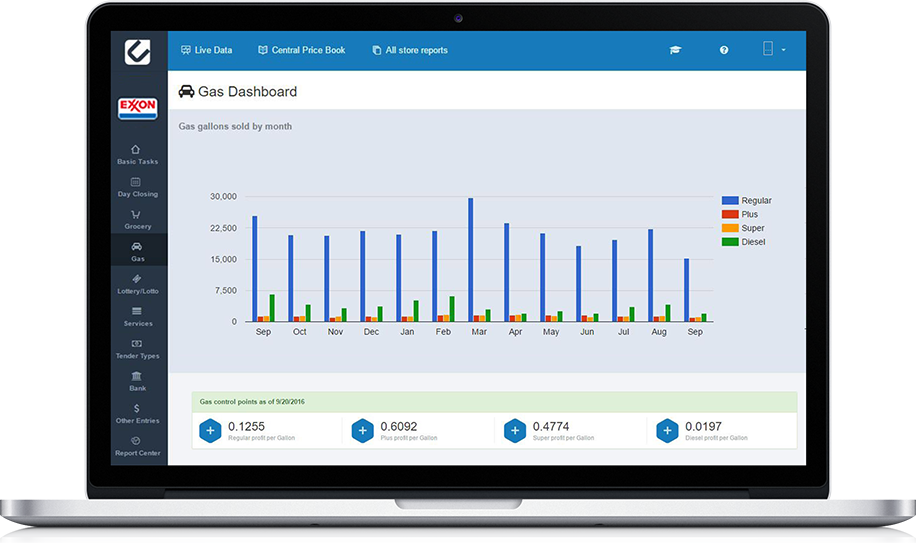Click 'Diesel profit per Gallon' caption
This screenshot has height=543, width=916.
[716, 438]
